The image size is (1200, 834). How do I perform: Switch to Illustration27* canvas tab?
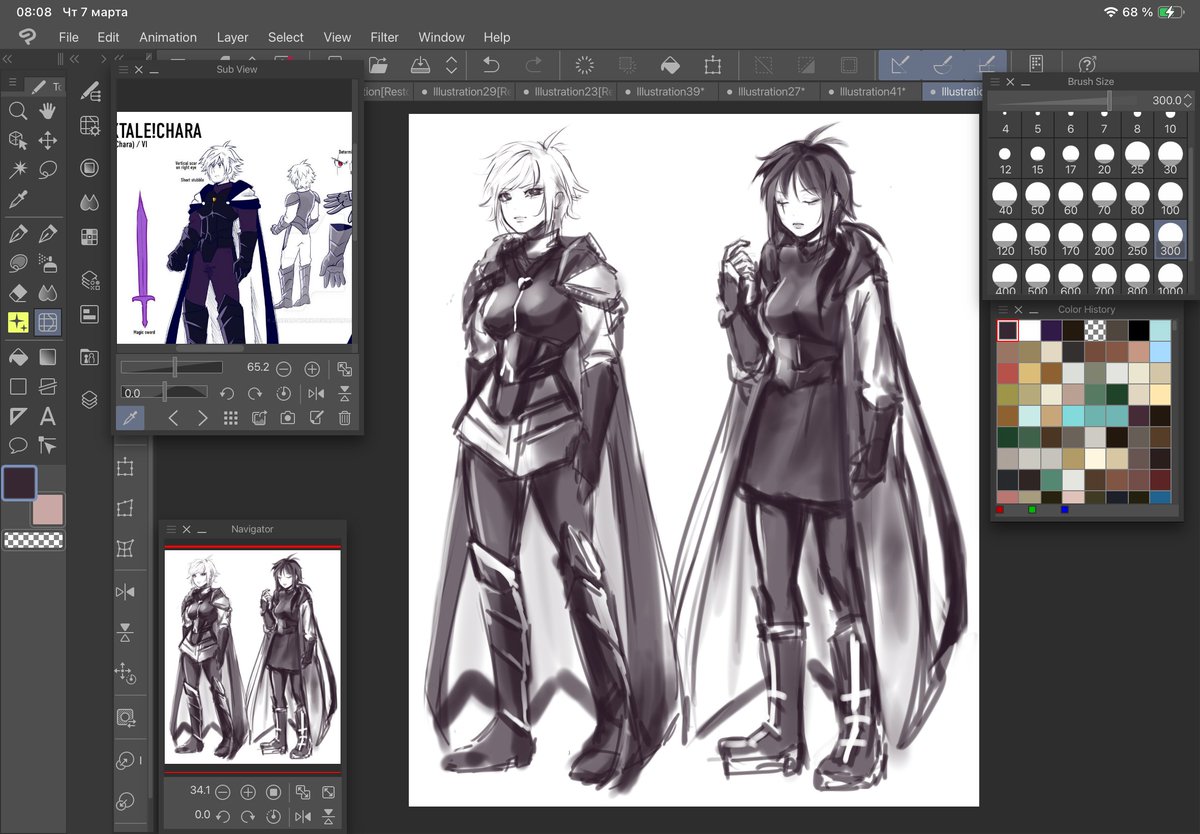pos(770,92)
